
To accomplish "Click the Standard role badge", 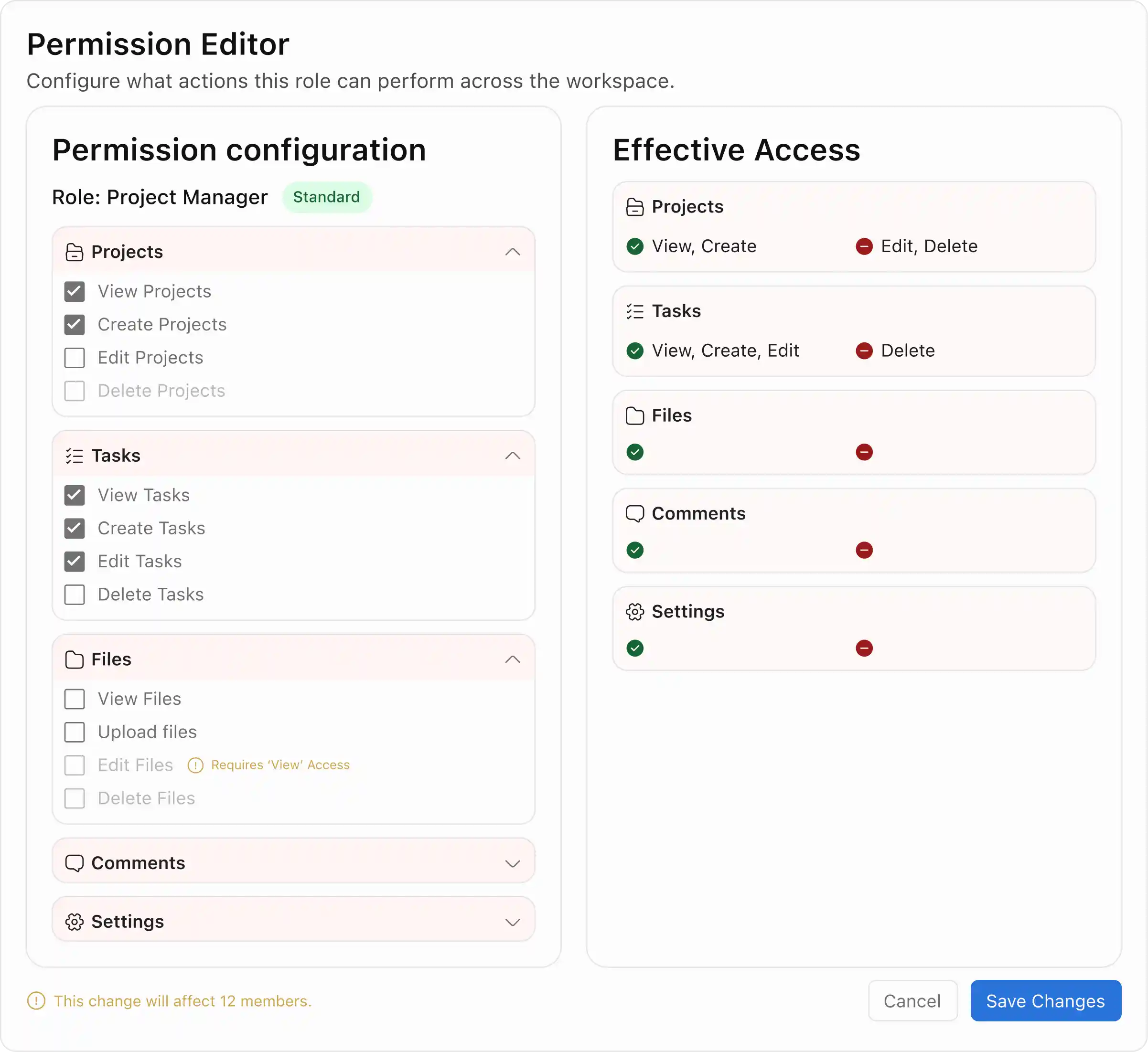I will (x=326, y=197).
